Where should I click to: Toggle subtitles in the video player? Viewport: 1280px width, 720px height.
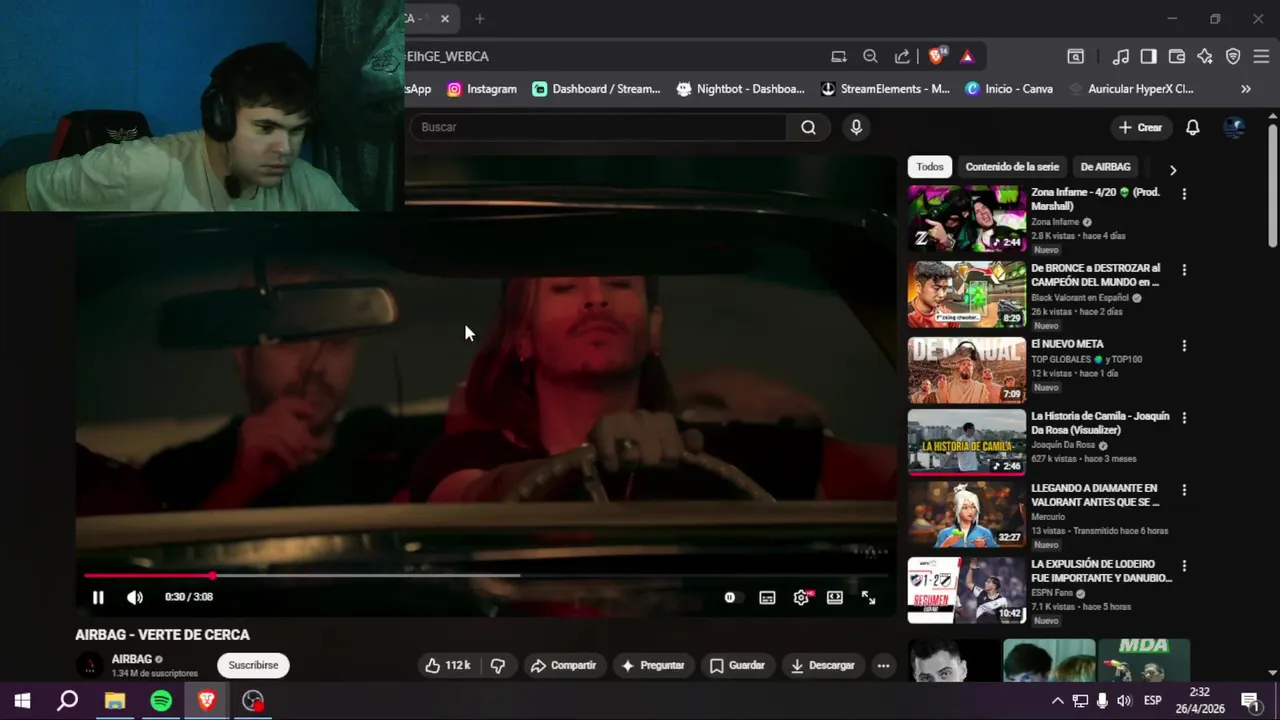[x=767, y=597]
